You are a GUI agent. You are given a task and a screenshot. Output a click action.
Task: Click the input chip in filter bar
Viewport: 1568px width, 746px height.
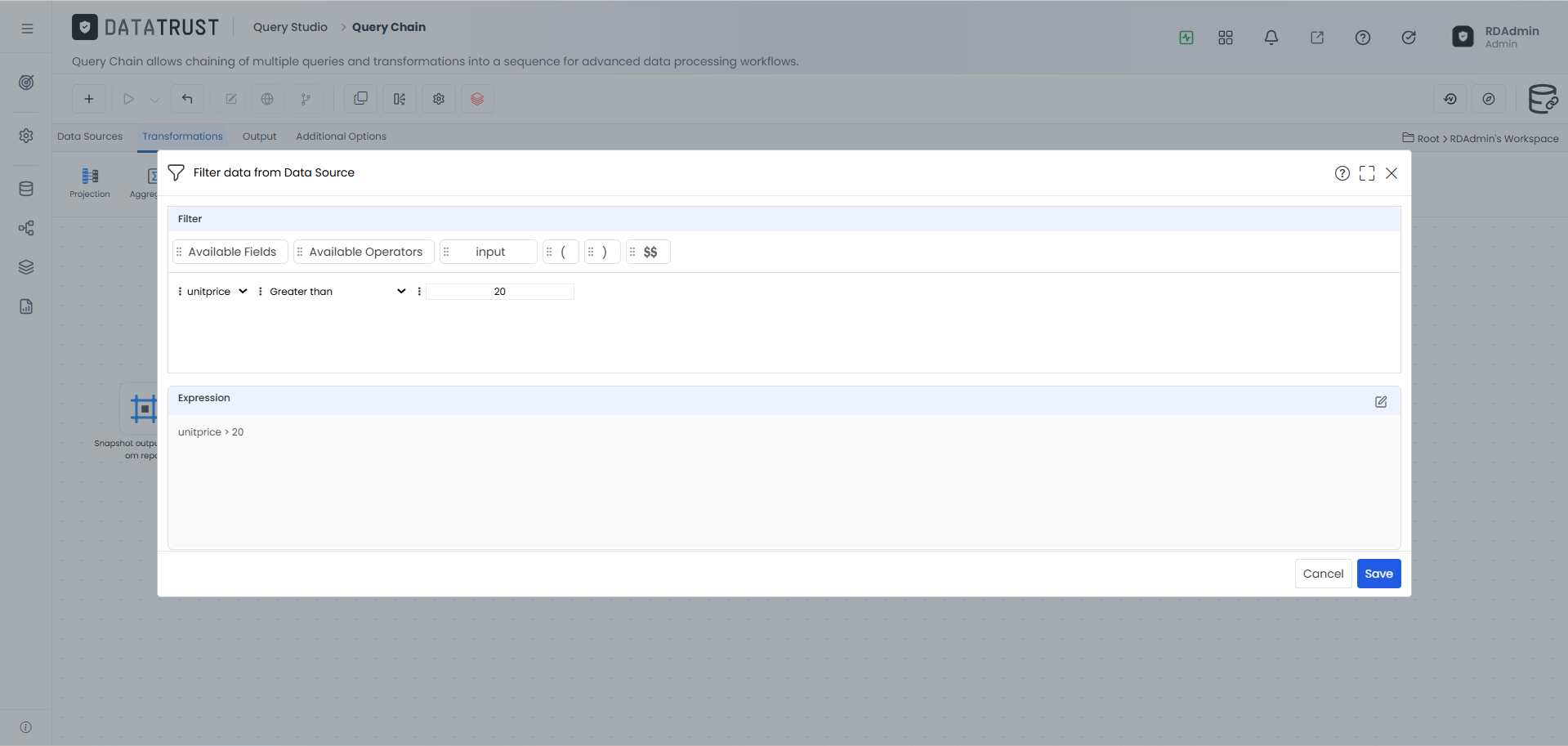click(x=489, y=252)
